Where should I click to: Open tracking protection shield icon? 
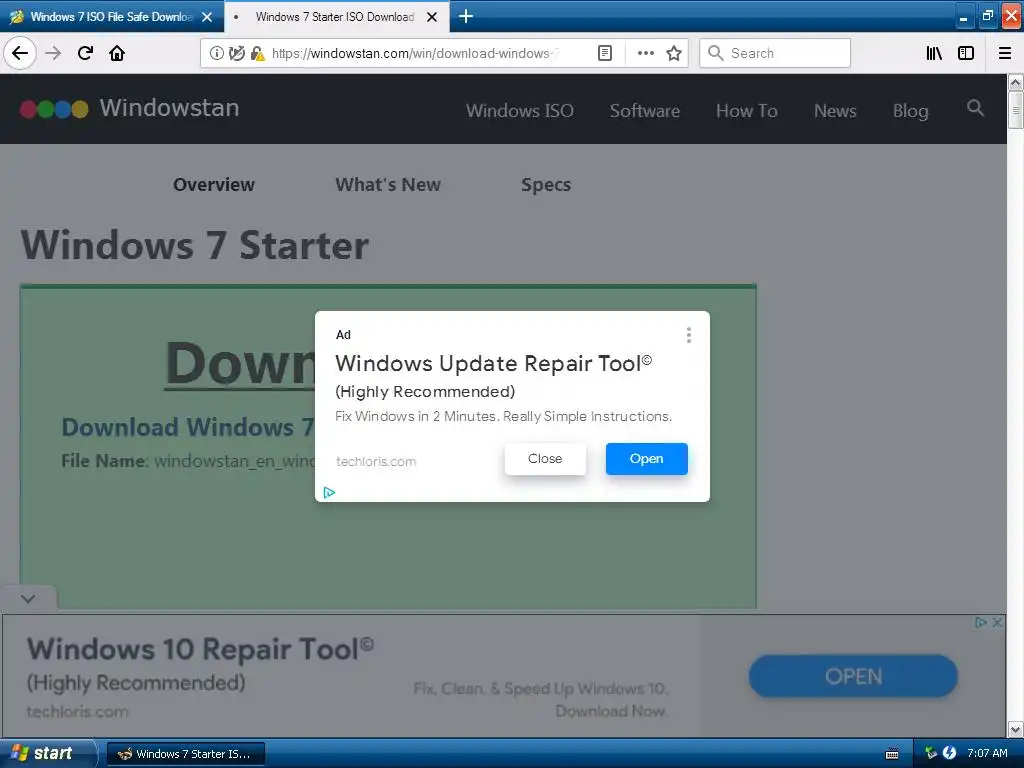tap(237, 53)
